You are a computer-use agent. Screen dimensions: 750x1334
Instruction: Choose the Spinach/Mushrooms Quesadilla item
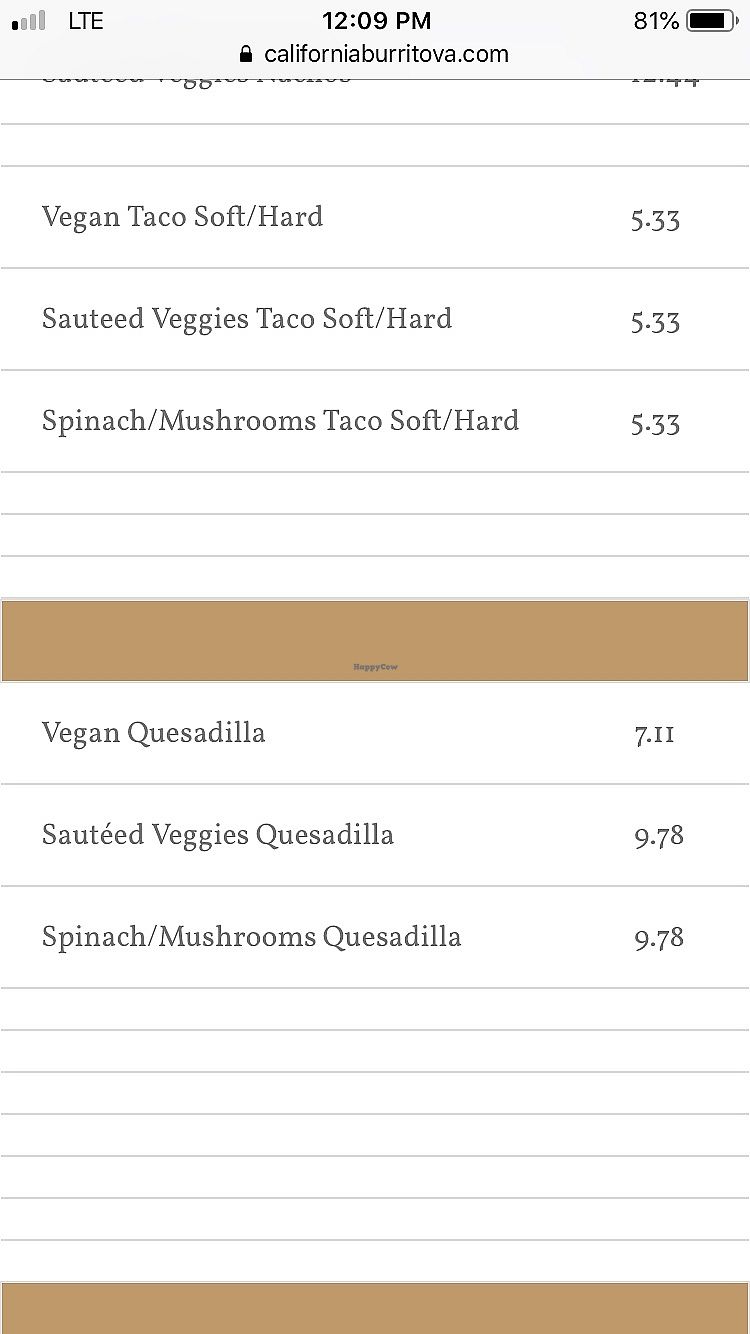point(251,937)
